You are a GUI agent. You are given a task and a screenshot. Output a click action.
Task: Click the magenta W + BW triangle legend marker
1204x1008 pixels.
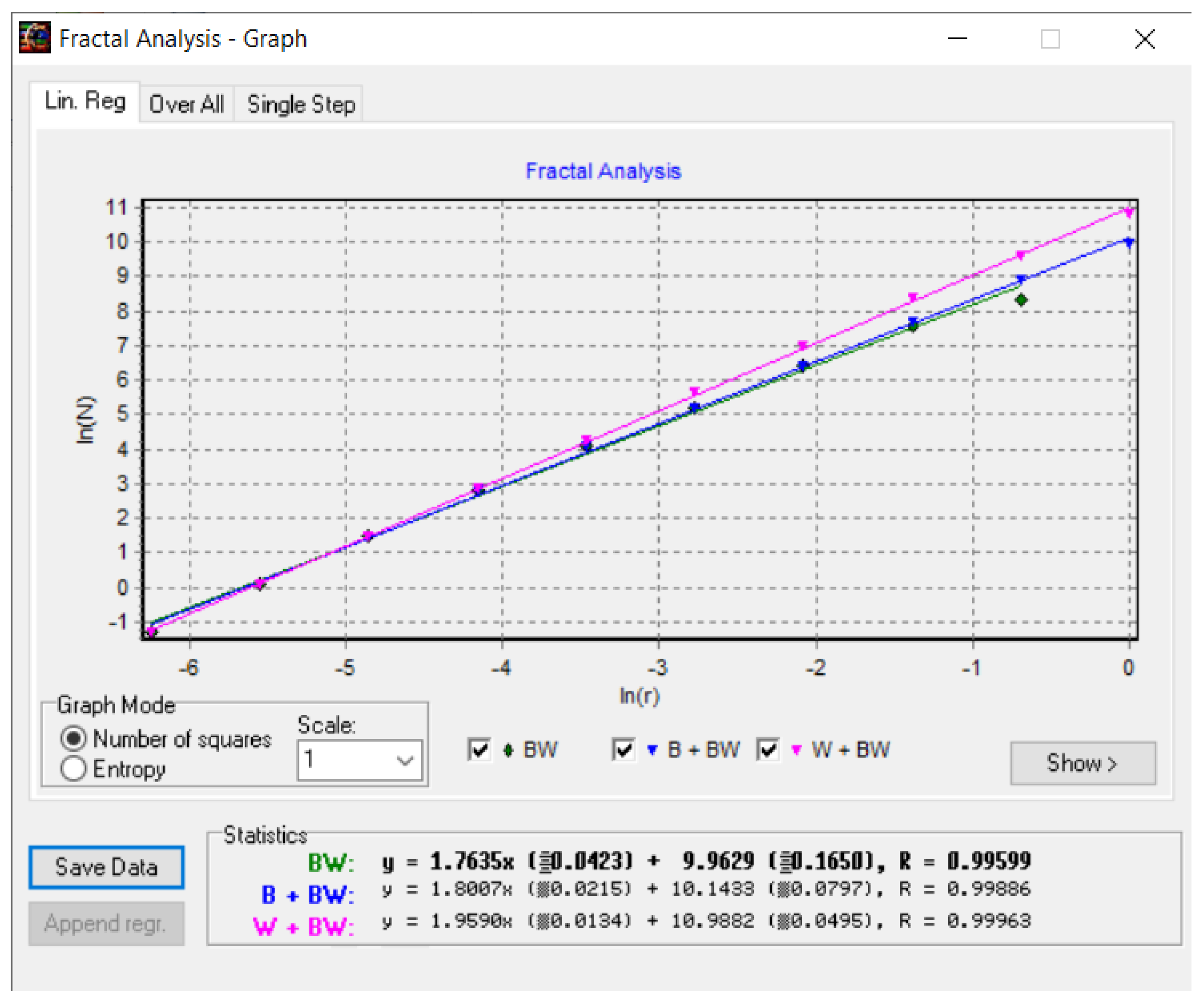[796, 750]
